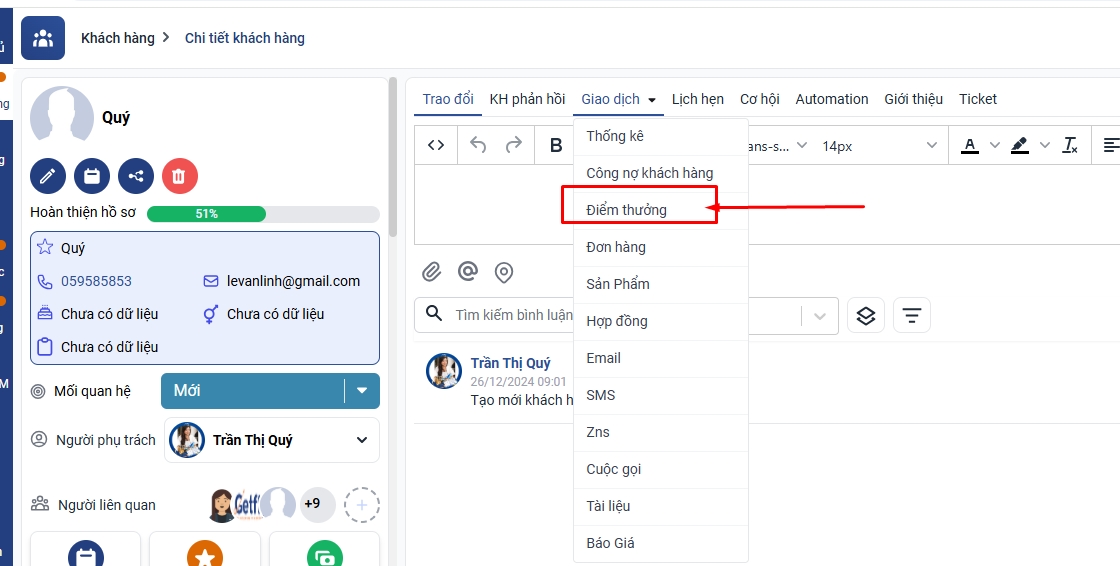Click the red trash delete icon

click(x=180, y=176)
